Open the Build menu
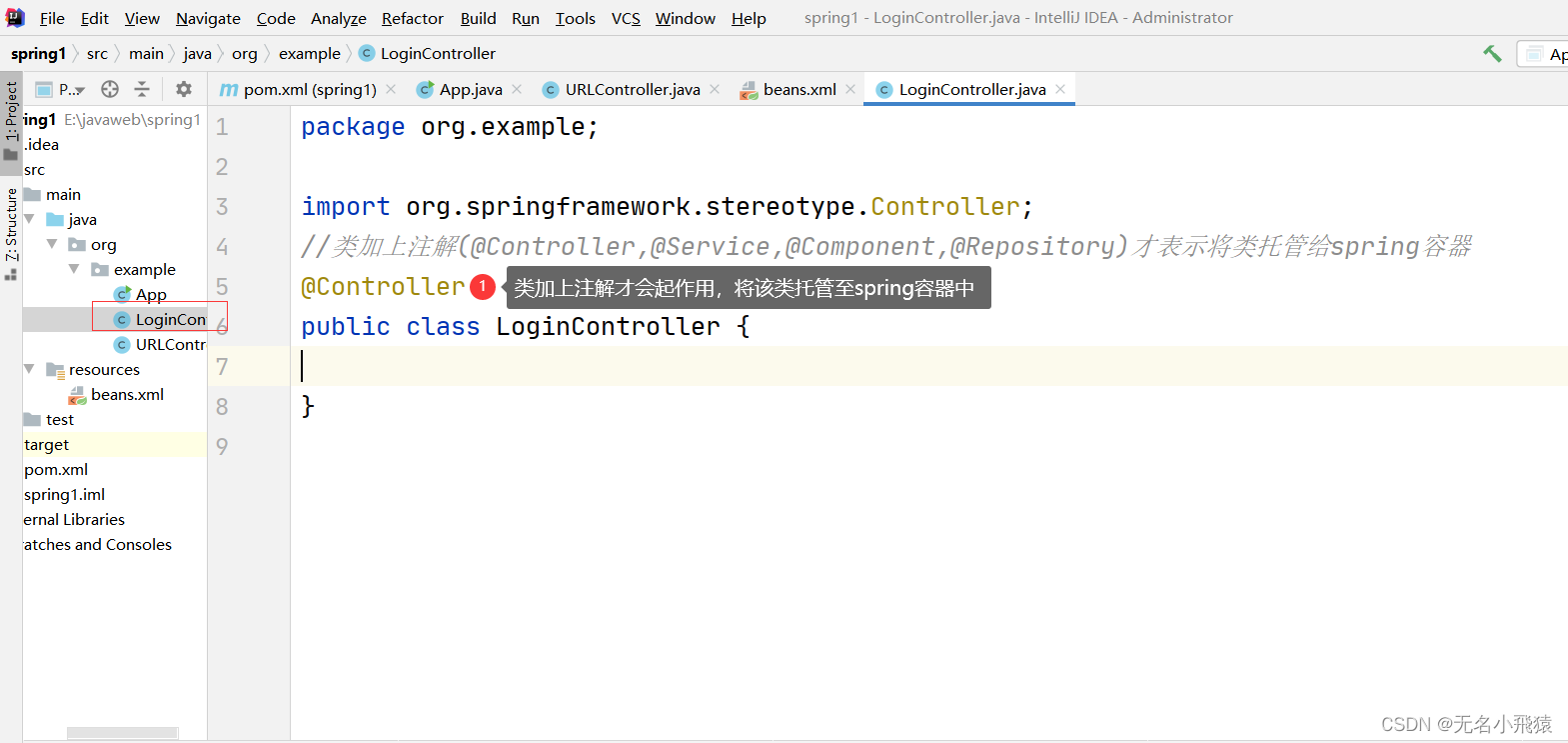Image resolution: width=1568 pixels, height=743 pixels. pos(479,18)
